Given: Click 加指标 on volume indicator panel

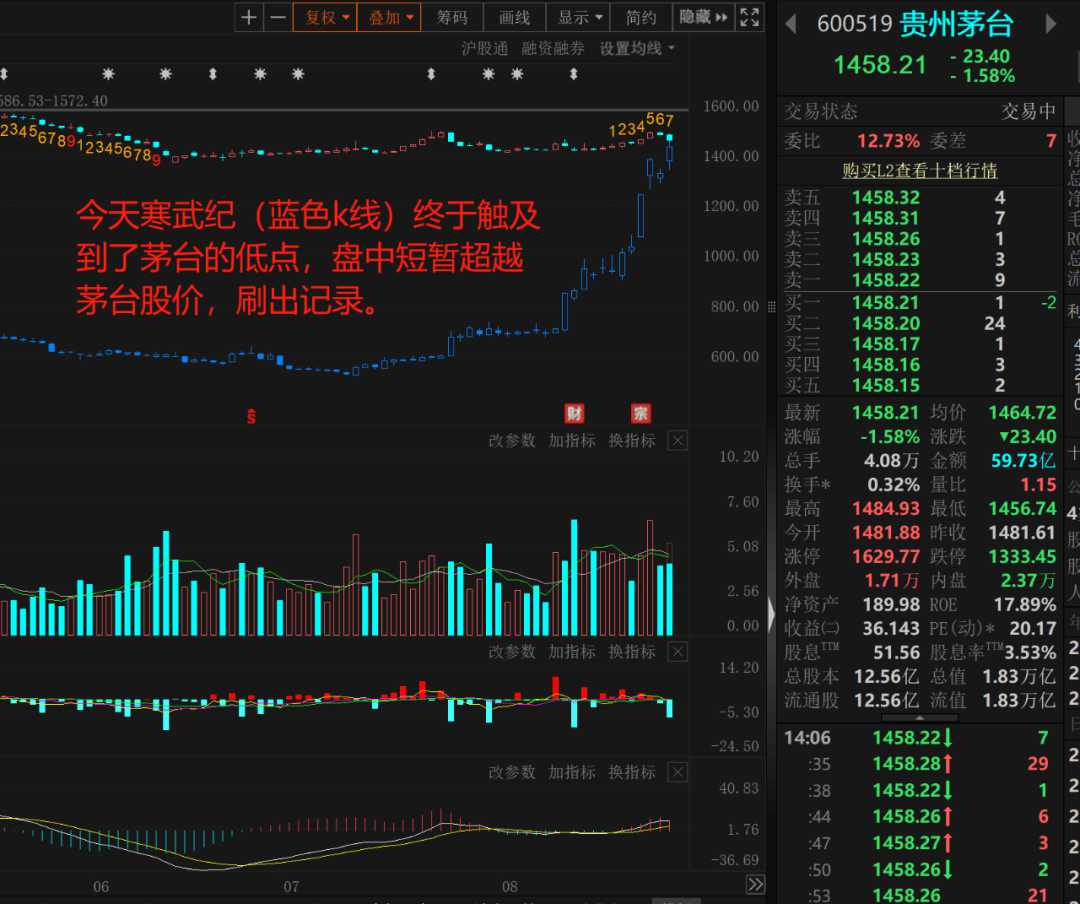Looking at the screenshot, I should point(572,441).
